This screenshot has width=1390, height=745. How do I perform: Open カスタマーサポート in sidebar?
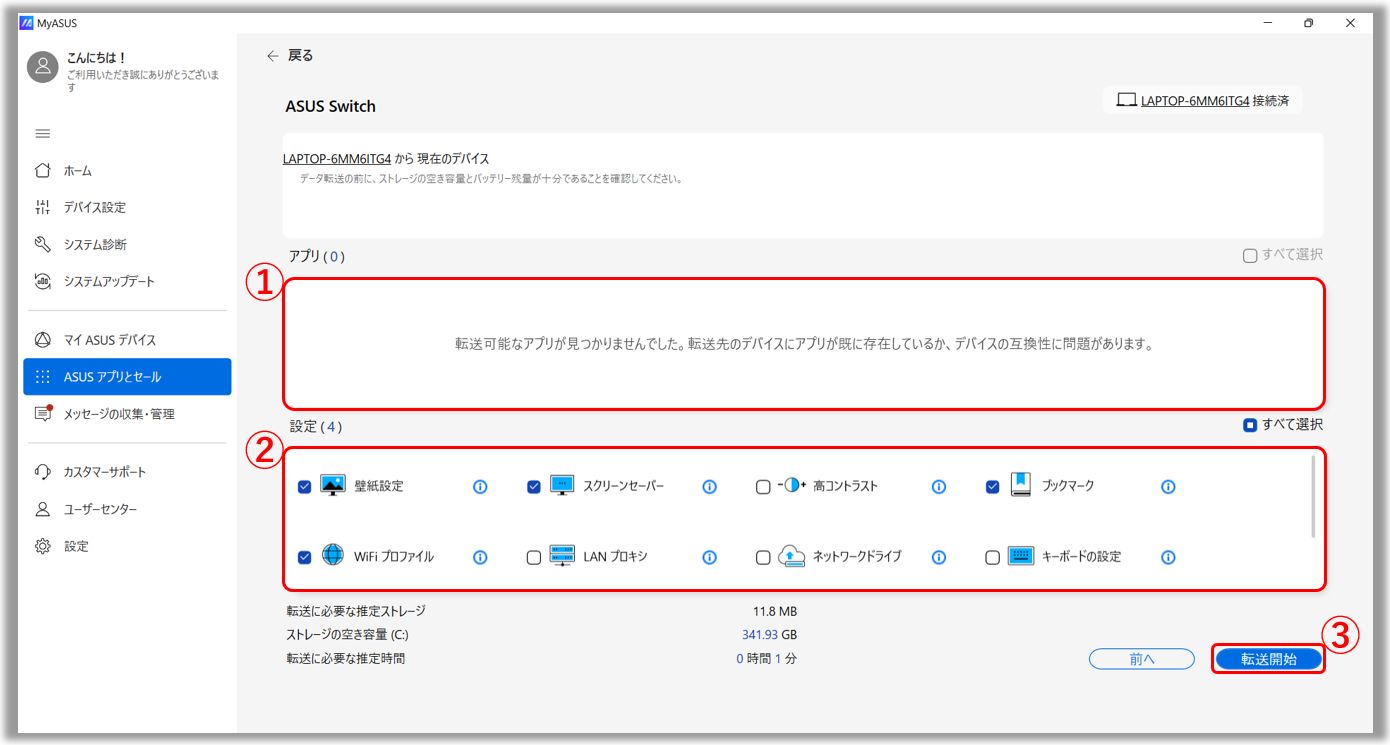[91, 472]
